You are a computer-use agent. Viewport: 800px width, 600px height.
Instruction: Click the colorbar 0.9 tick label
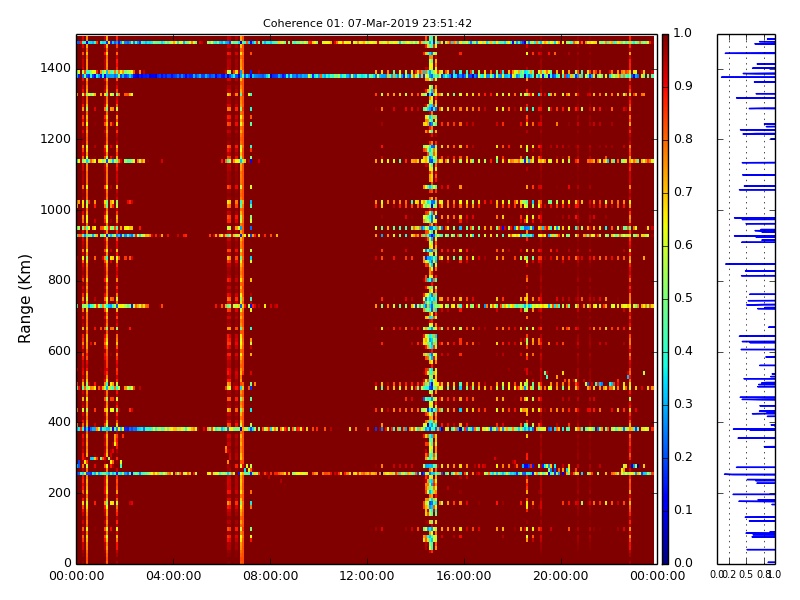coord(683,86)
